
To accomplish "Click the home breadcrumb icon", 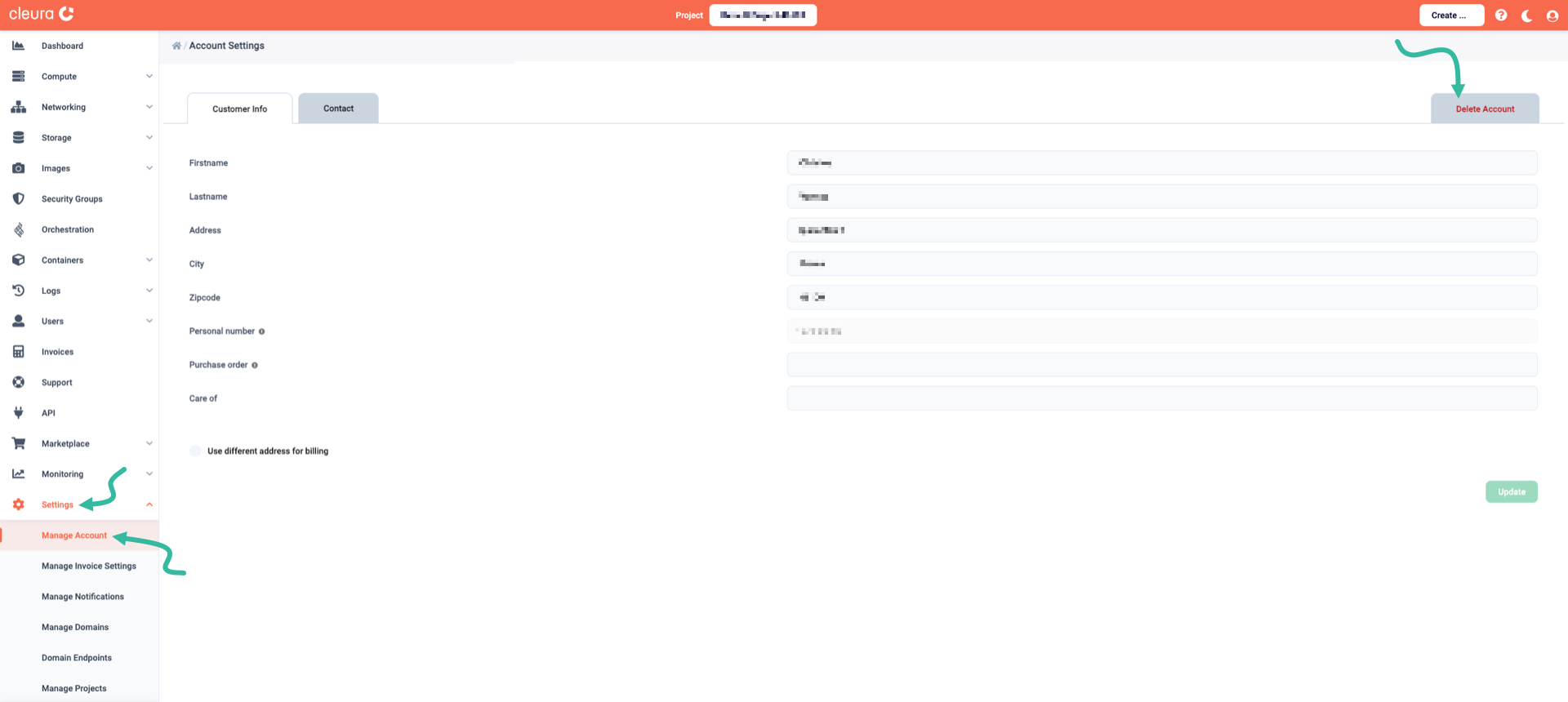I will point(176,46).
